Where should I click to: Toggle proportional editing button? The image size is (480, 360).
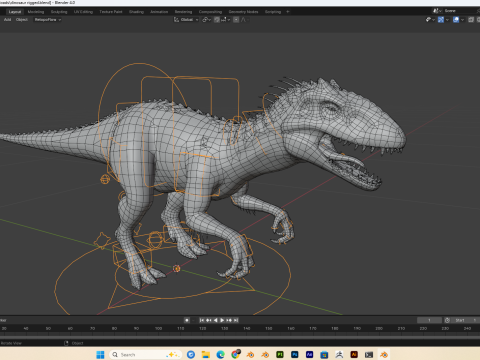[x=236, y=20]
